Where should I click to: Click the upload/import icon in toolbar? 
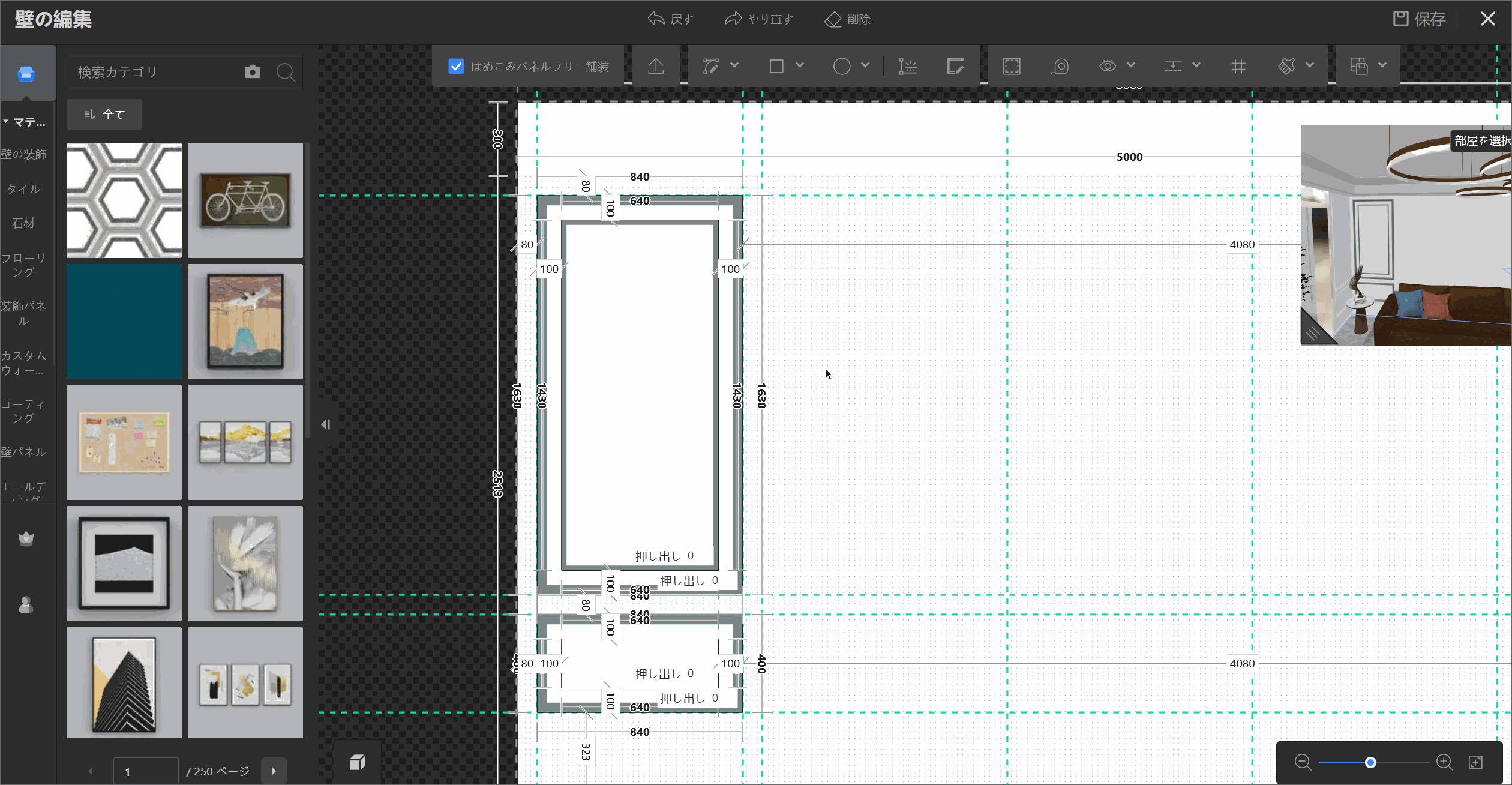(656, 66)
